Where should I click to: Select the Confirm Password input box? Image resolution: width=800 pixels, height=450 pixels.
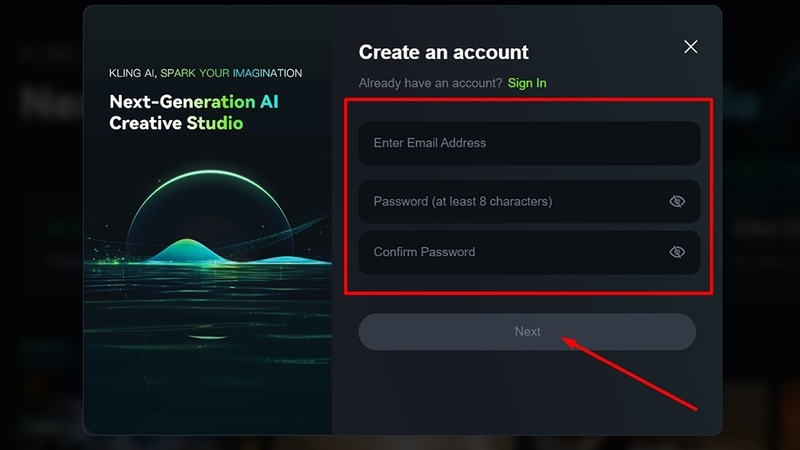click(x=500, y=252)
